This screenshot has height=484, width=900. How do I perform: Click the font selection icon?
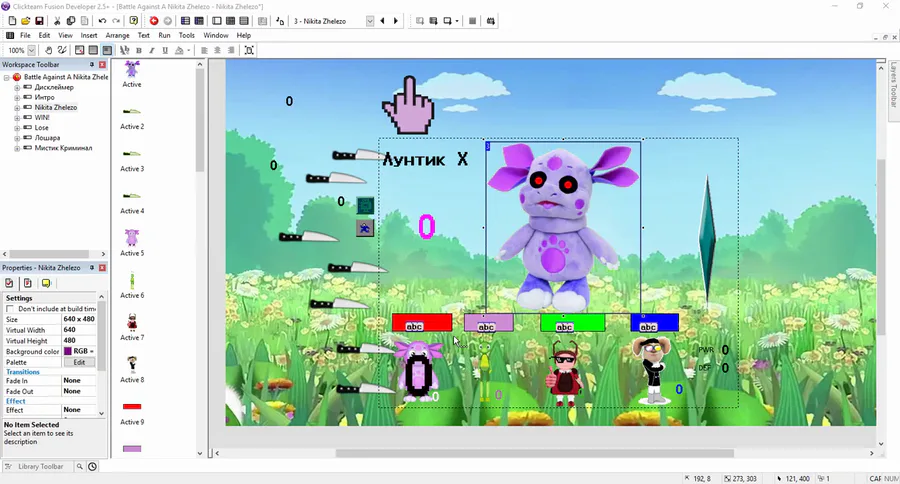click(125, 50)
